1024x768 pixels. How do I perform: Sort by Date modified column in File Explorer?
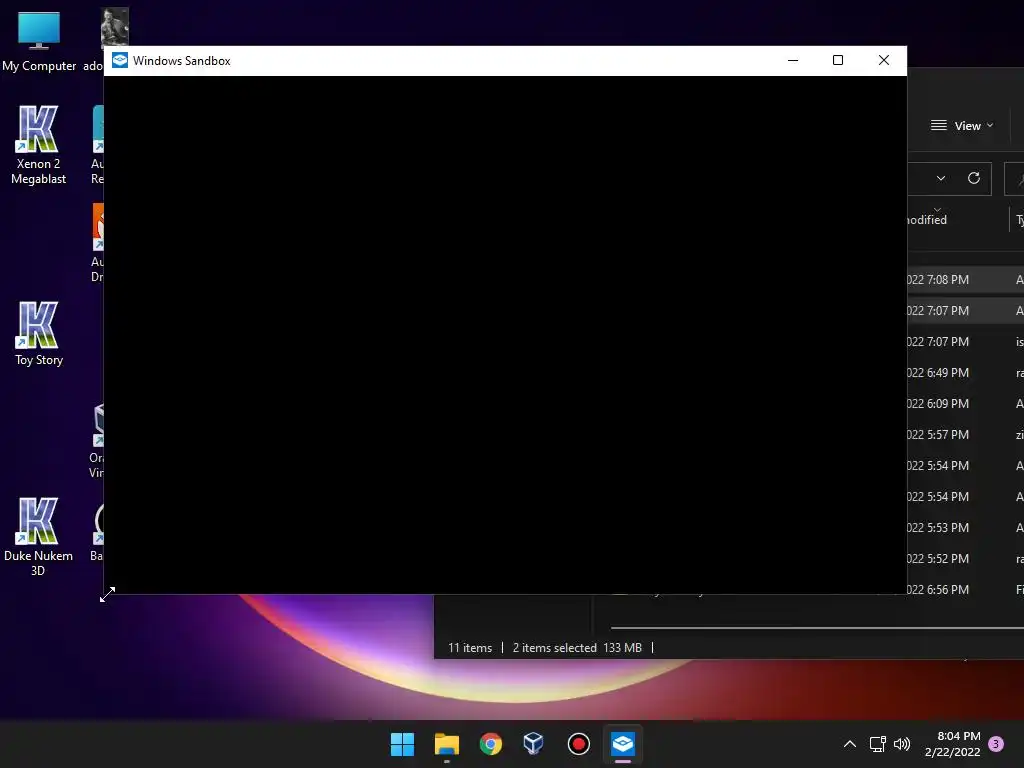coord(927,219)
